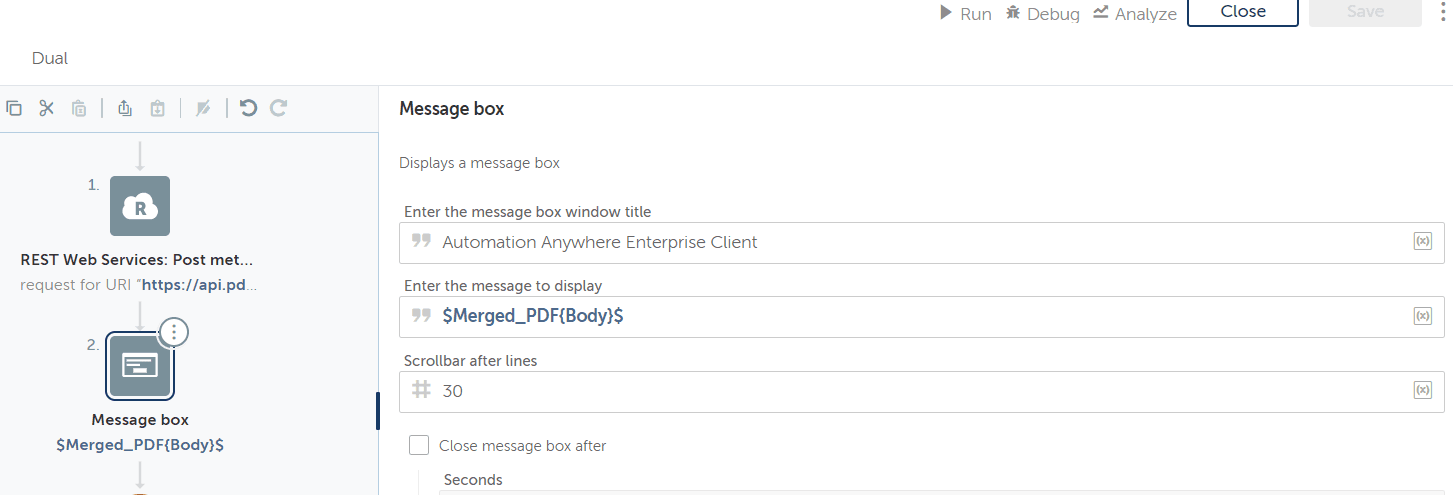Undo the last action
This screenshot has height=495, width=1453.
click(249, 108)
